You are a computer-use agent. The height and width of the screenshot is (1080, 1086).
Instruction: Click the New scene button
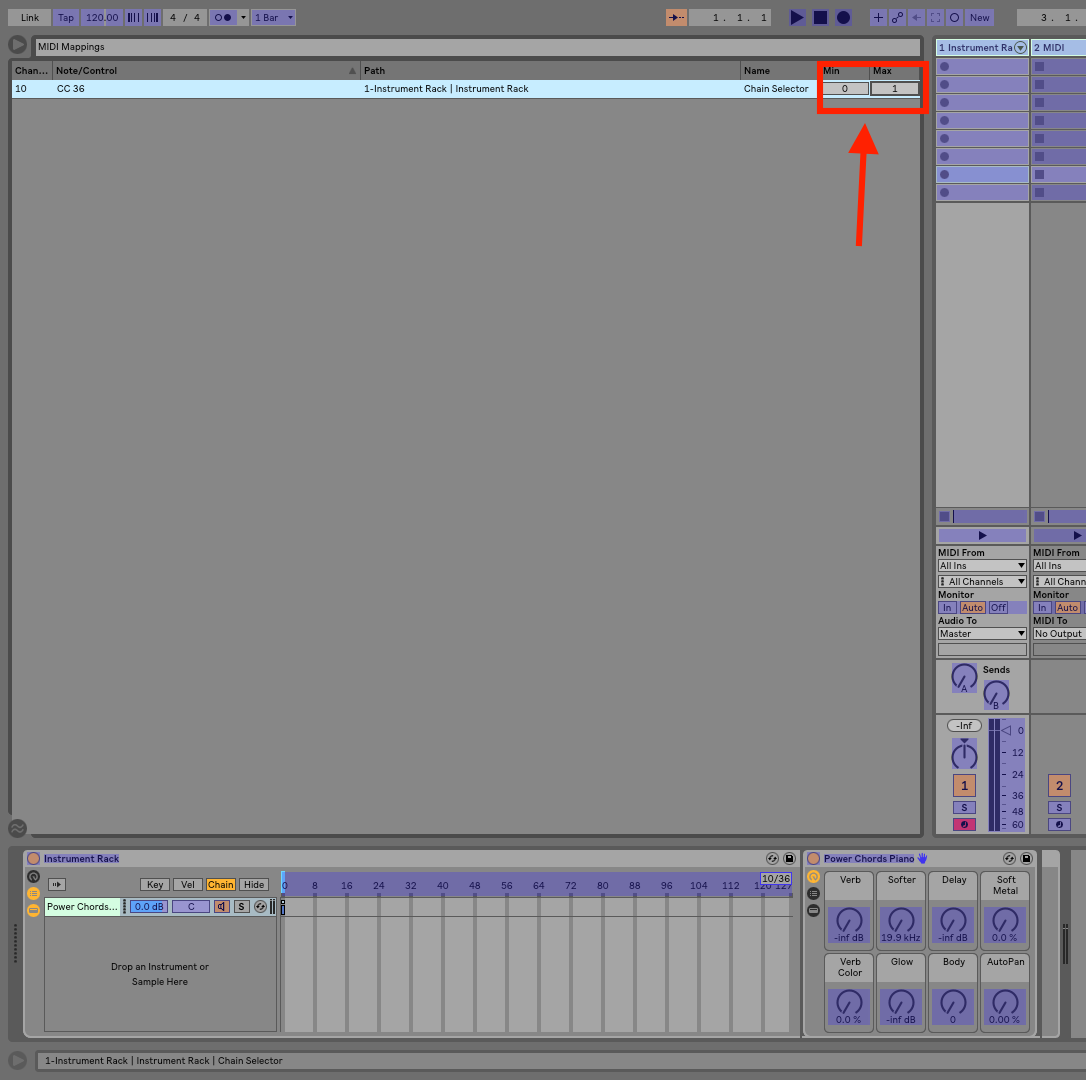(x=979, y=17)
